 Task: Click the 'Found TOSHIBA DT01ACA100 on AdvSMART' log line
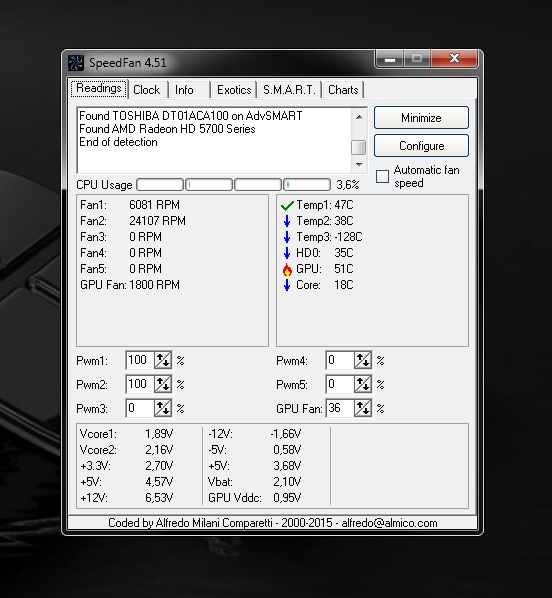point(191,116)
